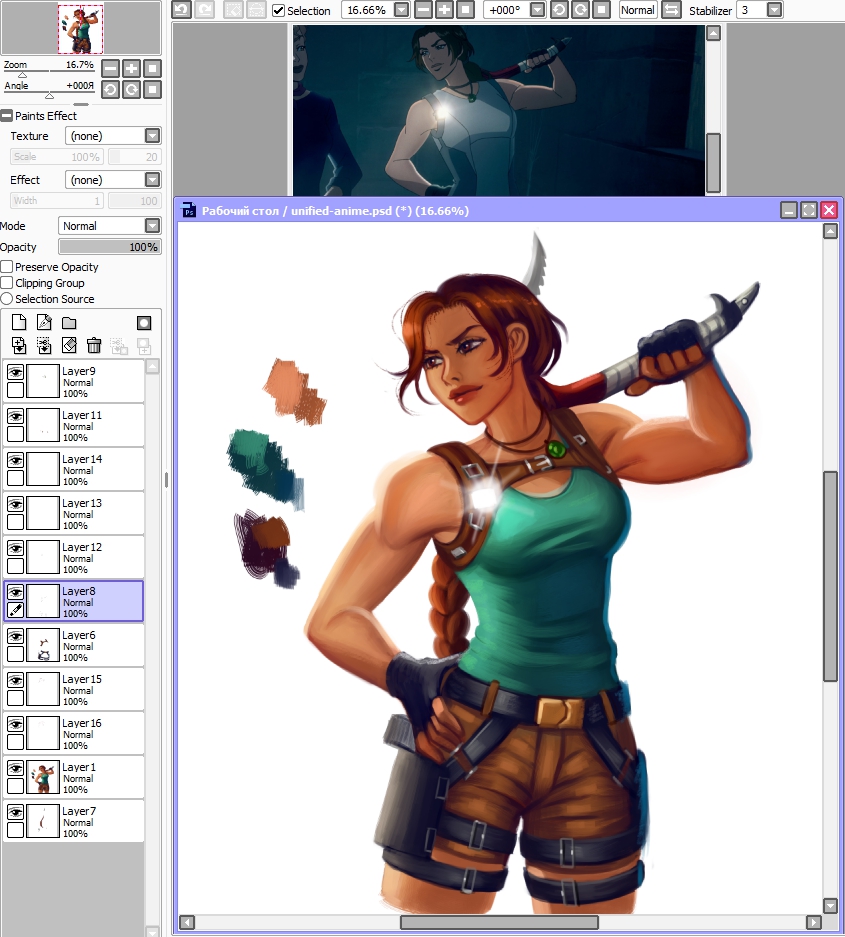Toggle the Selection checkbox in toolbar
845x937 pixels.
pyautogui.click(x=278, y=10)
